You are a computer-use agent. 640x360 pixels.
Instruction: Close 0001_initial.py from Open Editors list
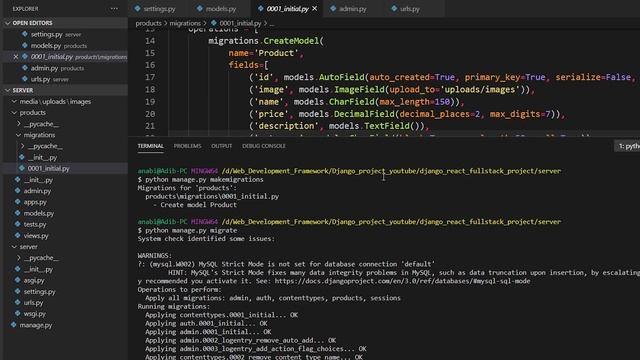(x=16, y=57)
